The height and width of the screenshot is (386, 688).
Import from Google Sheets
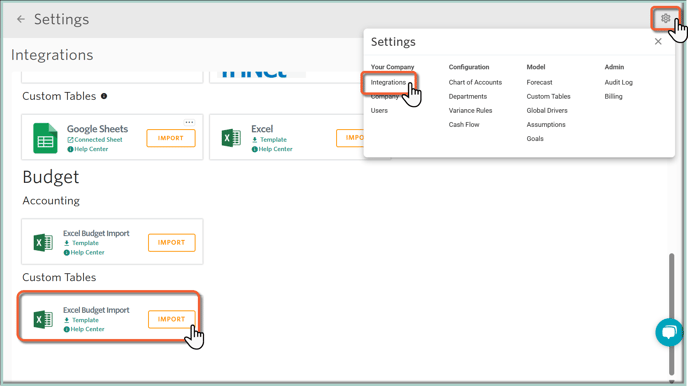pyautogui.click(x=171, y=138)
